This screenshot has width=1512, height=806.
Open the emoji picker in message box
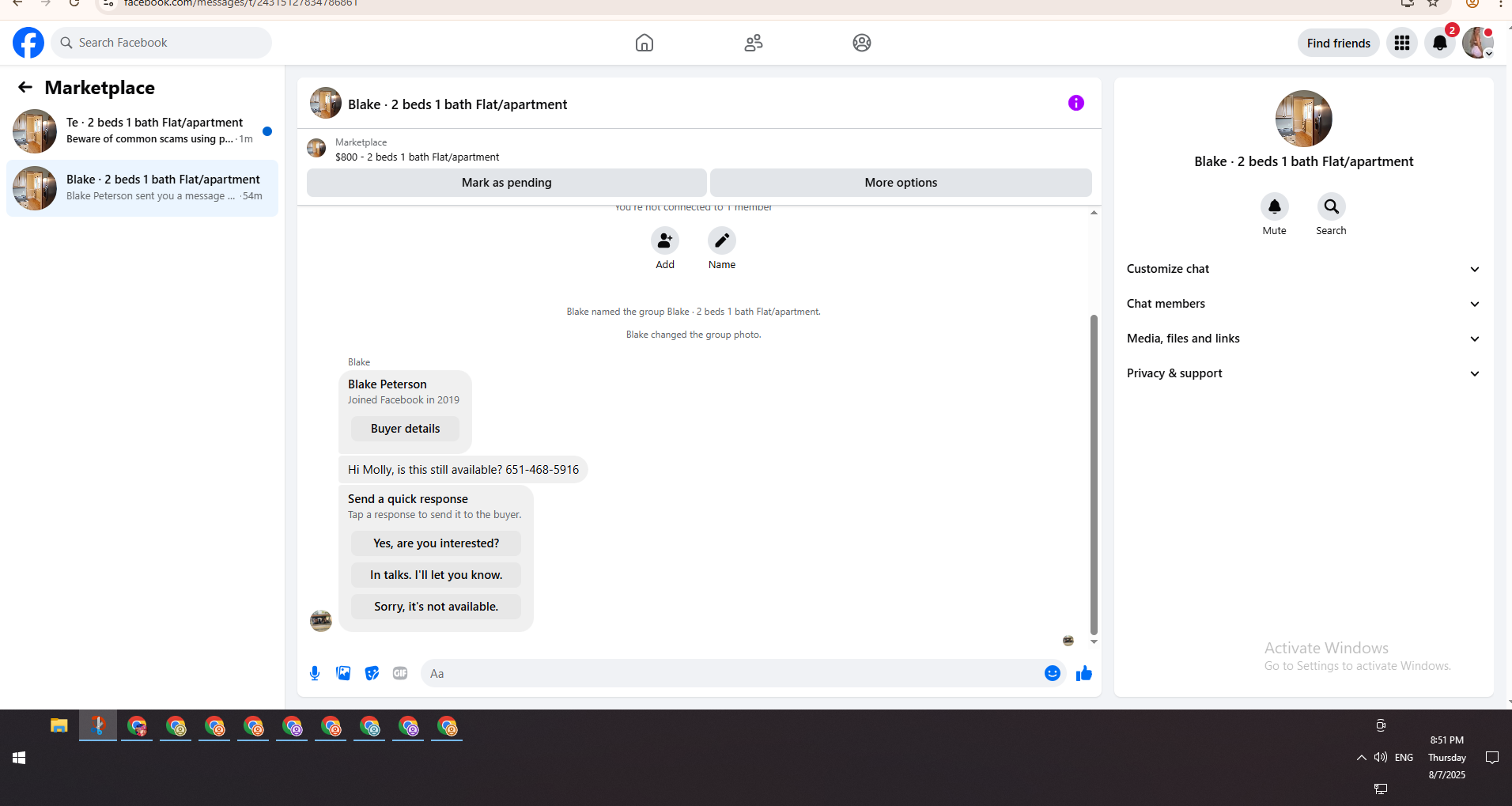coord(1053,673)
